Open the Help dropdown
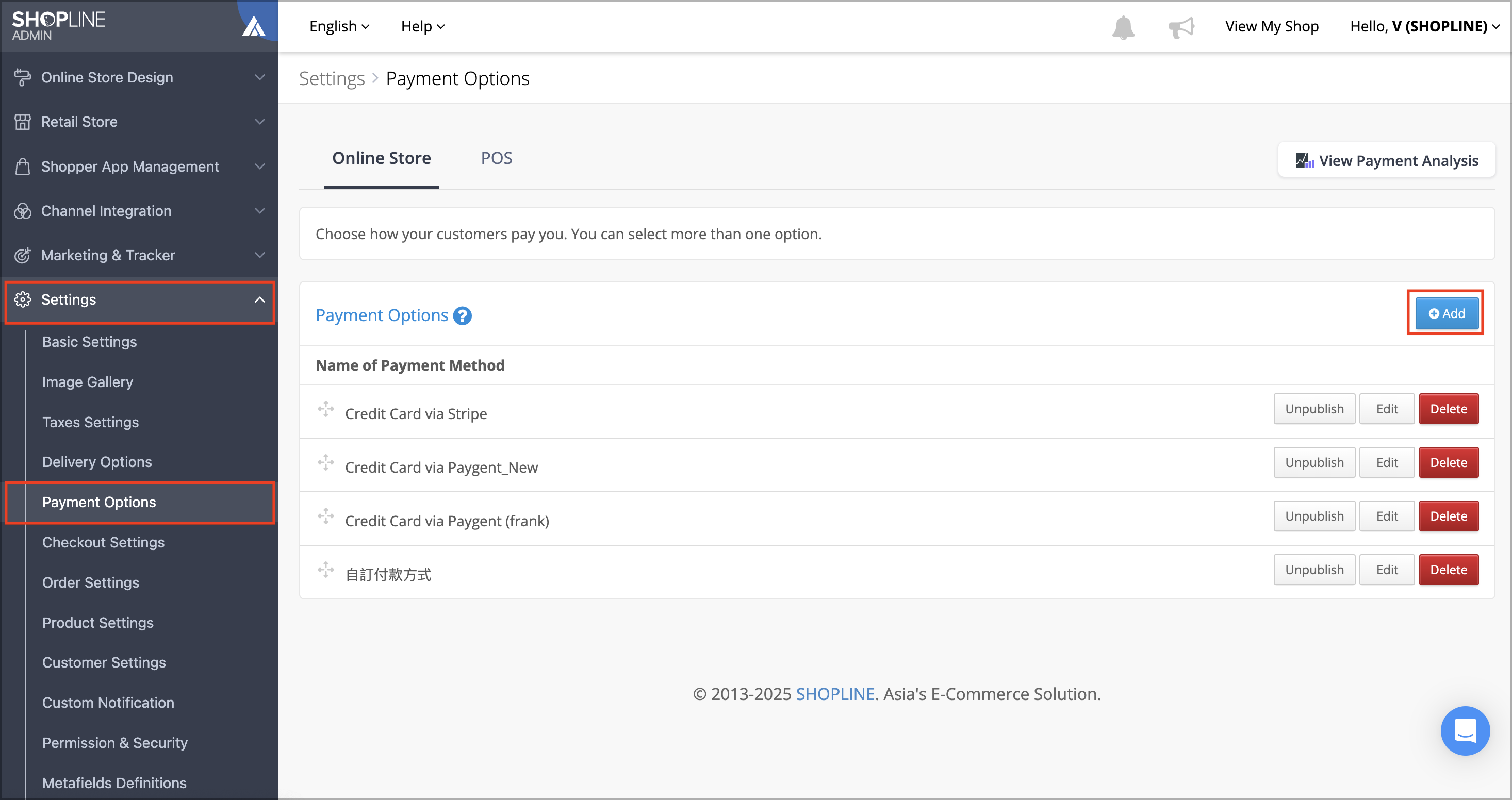Viewport: 1512px width, 800px height. tap(423, 26)
